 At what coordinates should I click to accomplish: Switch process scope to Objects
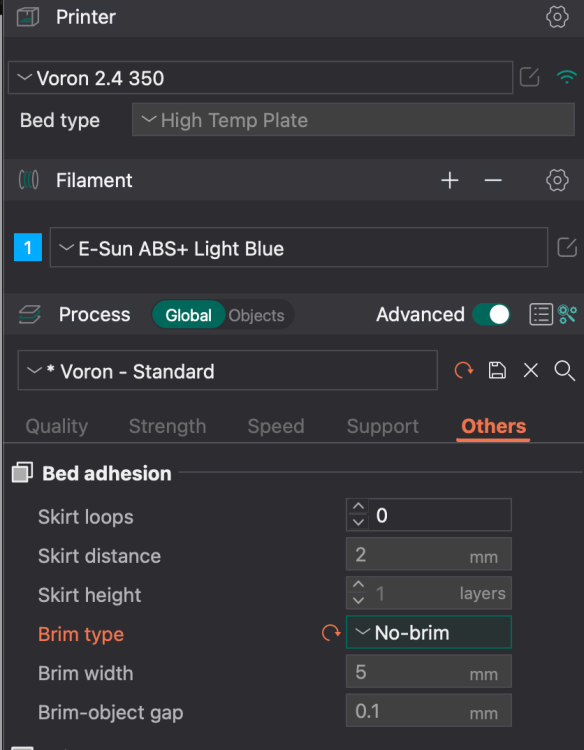coord(256,315)
